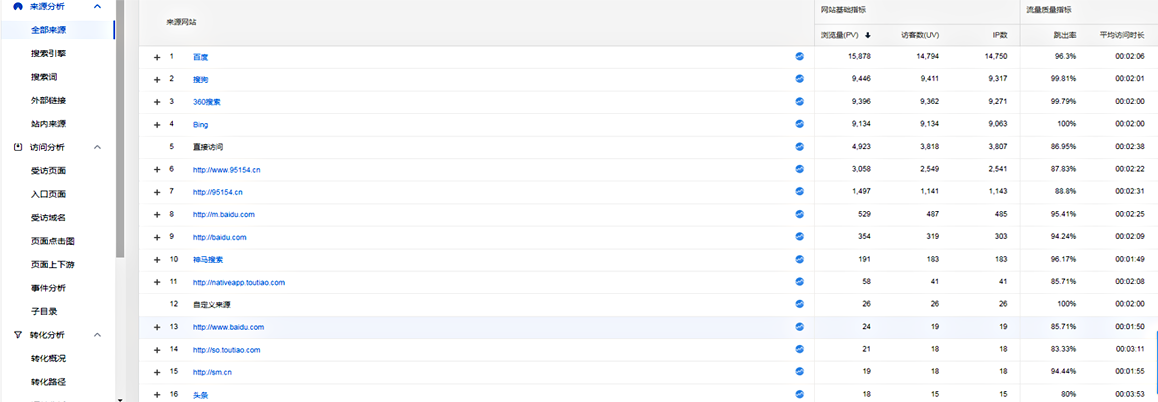Collapse the 访问分析 sidebar section chevron
This screenshot has height=402, width=1158.
pyautogui.click(x=97, y=147)
